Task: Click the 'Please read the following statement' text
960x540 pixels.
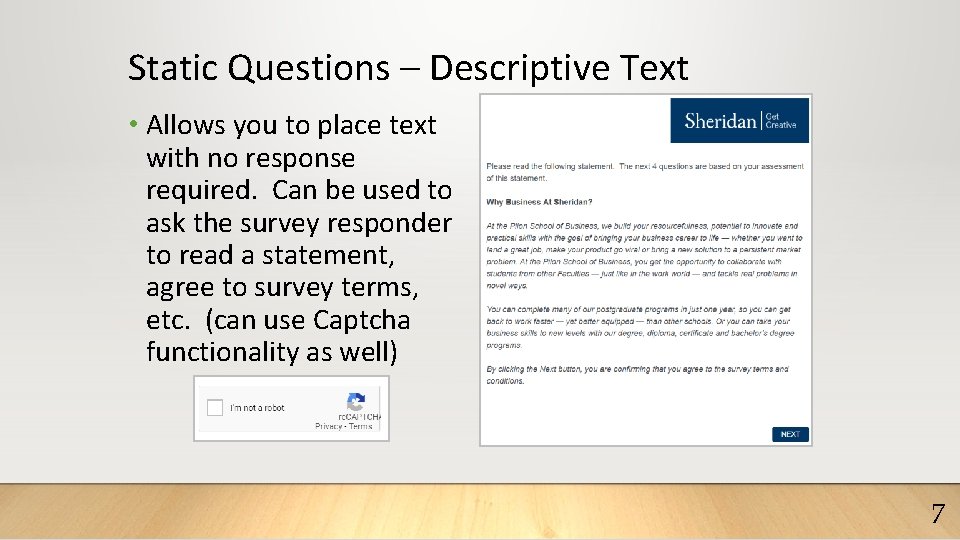Action: (645, 172)
